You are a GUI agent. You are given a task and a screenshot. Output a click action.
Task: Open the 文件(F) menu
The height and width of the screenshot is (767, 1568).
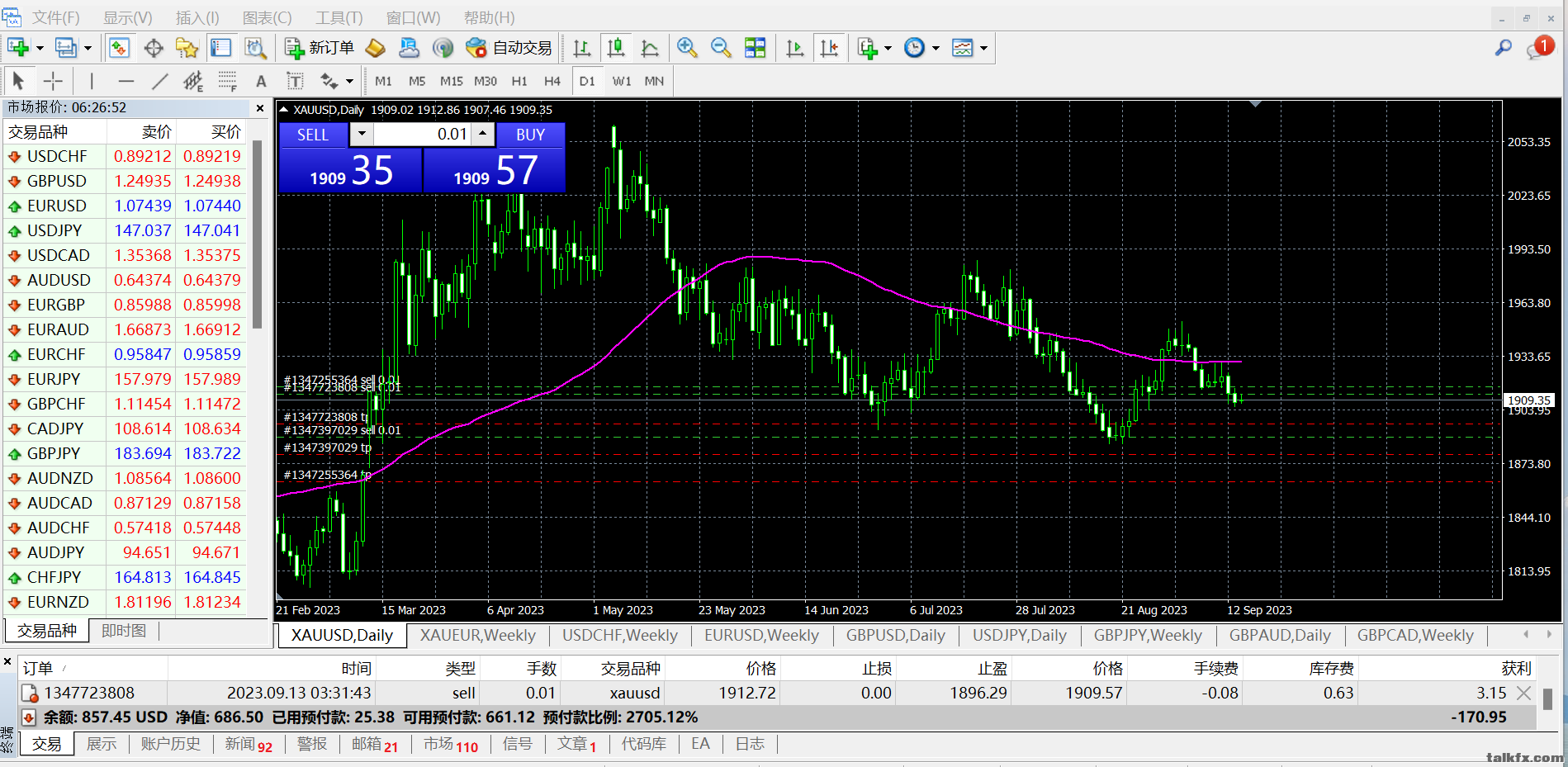pyautogui.click(x=55, y=17)
